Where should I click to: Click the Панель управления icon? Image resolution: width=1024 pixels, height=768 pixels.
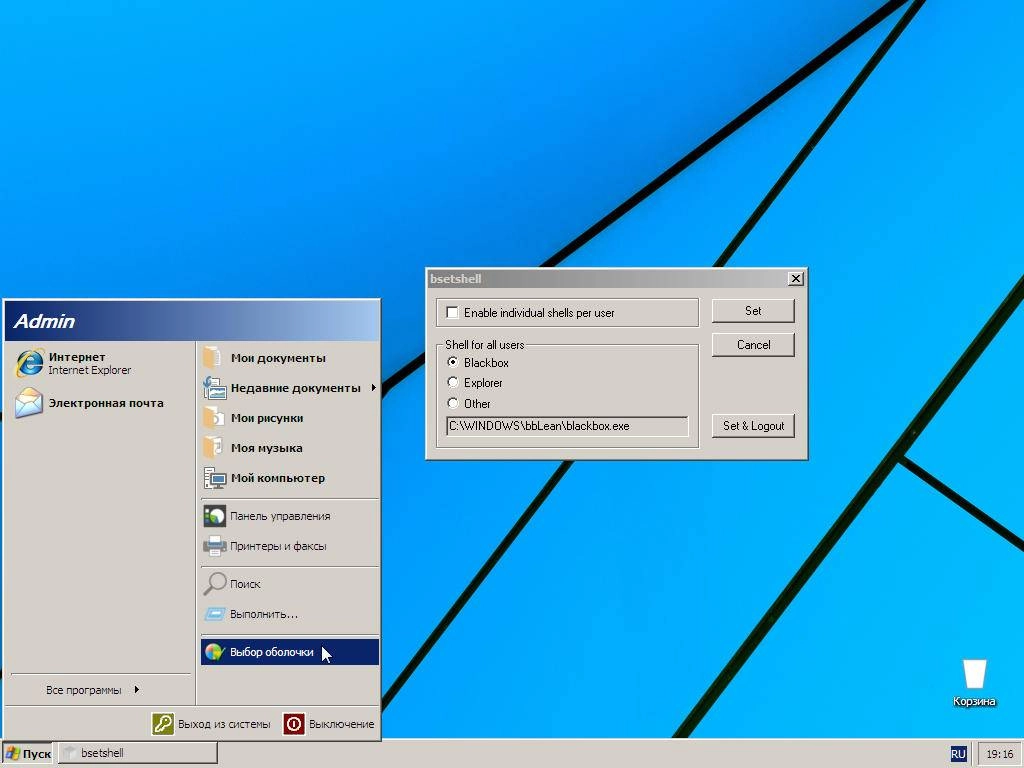click(x=214, y=516)
